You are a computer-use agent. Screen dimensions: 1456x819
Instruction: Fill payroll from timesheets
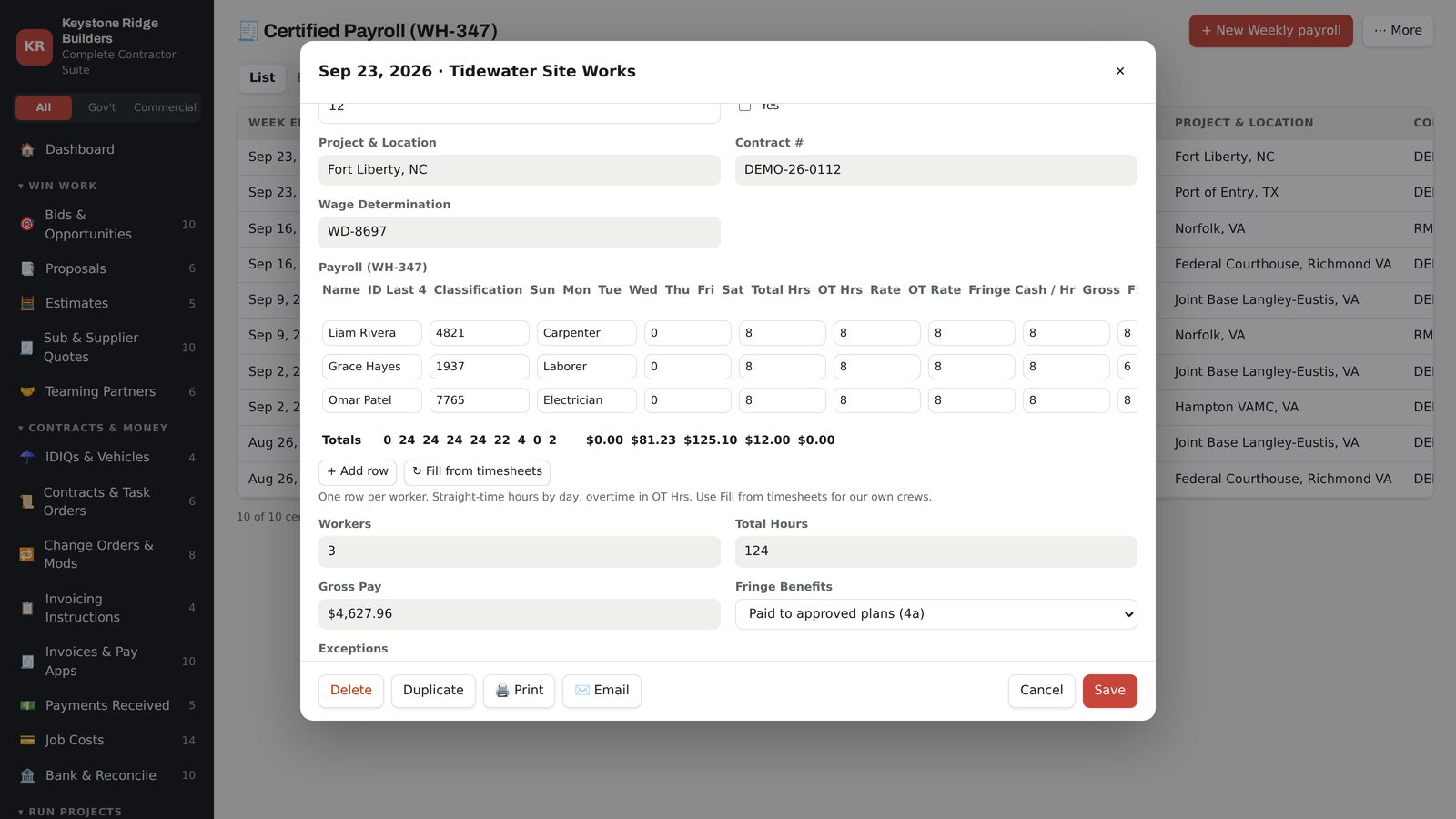(x=477, y=471)
